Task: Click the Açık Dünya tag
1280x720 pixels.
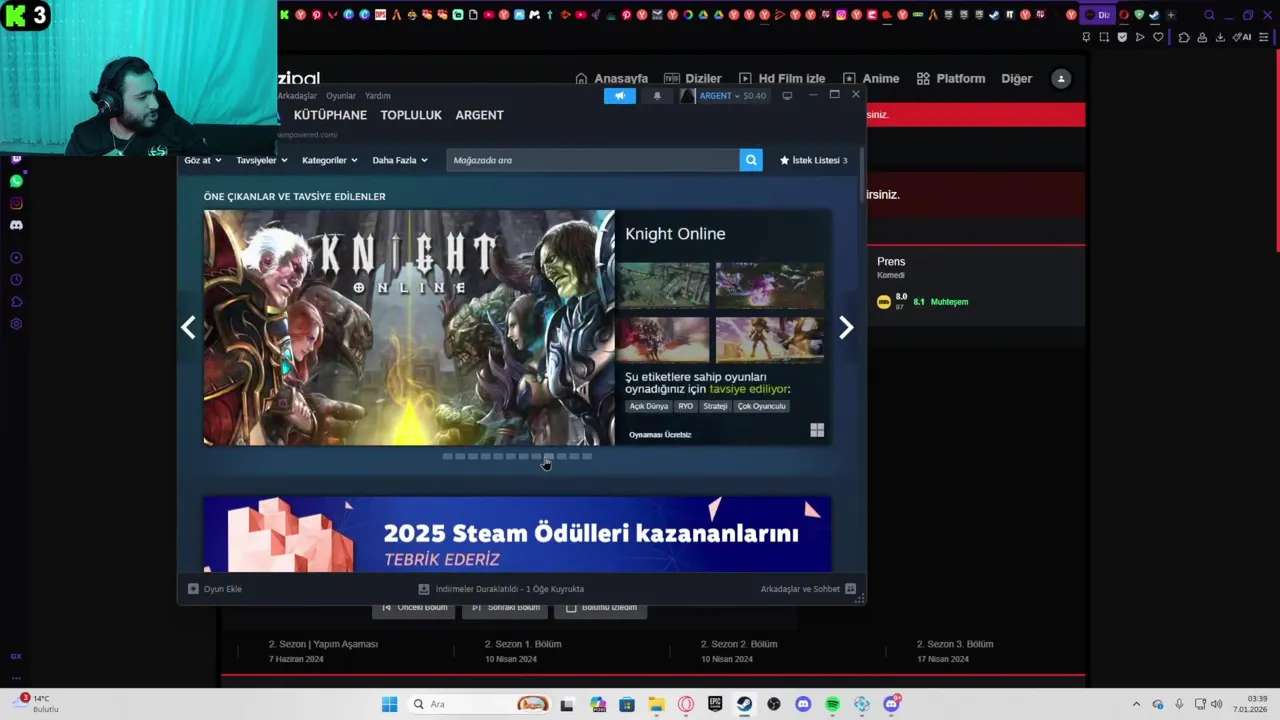Action: point(648,406)
